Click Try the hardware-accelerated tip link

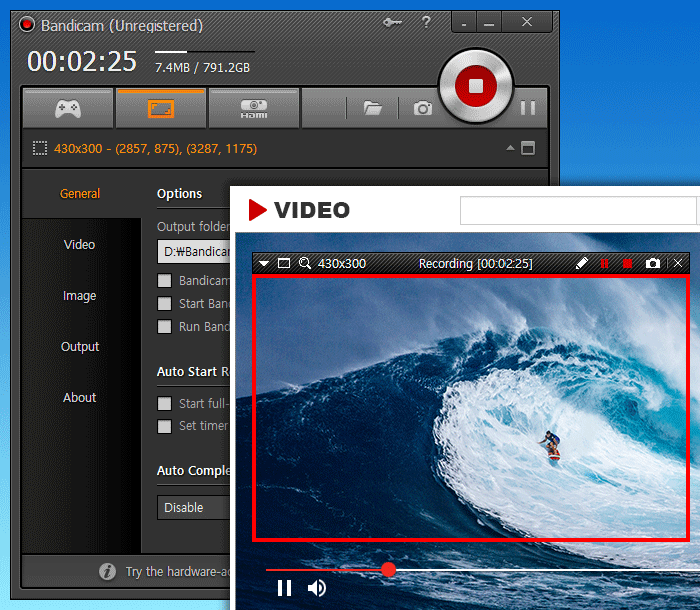[x=178, y=572]
